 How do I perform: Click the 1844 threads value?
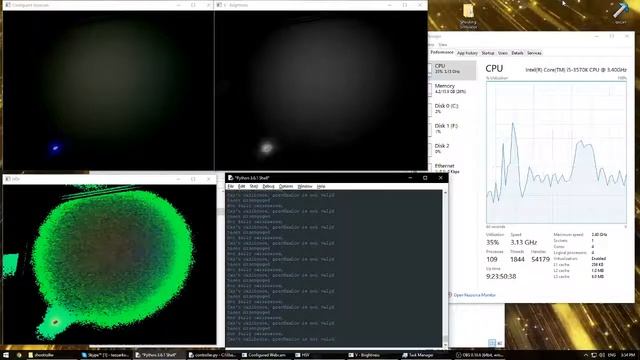pos(517,260)
